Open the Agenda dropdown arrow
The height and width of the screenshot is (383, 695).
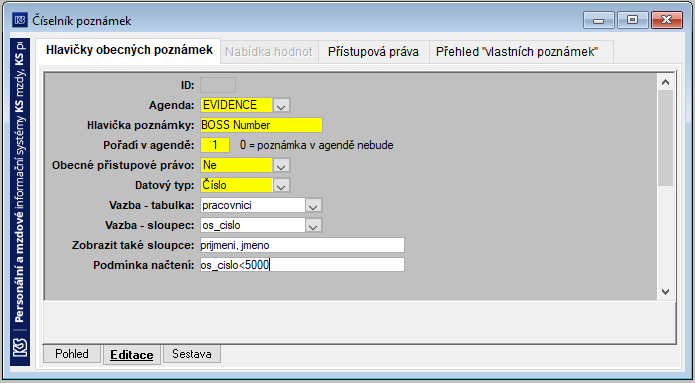pyautogui.click(x=281, y=106)
